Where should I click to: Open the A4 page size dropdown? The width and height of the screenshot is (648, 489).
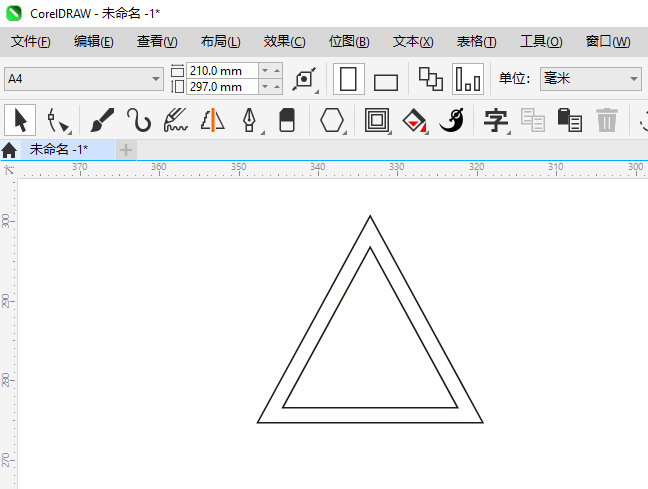156,79
